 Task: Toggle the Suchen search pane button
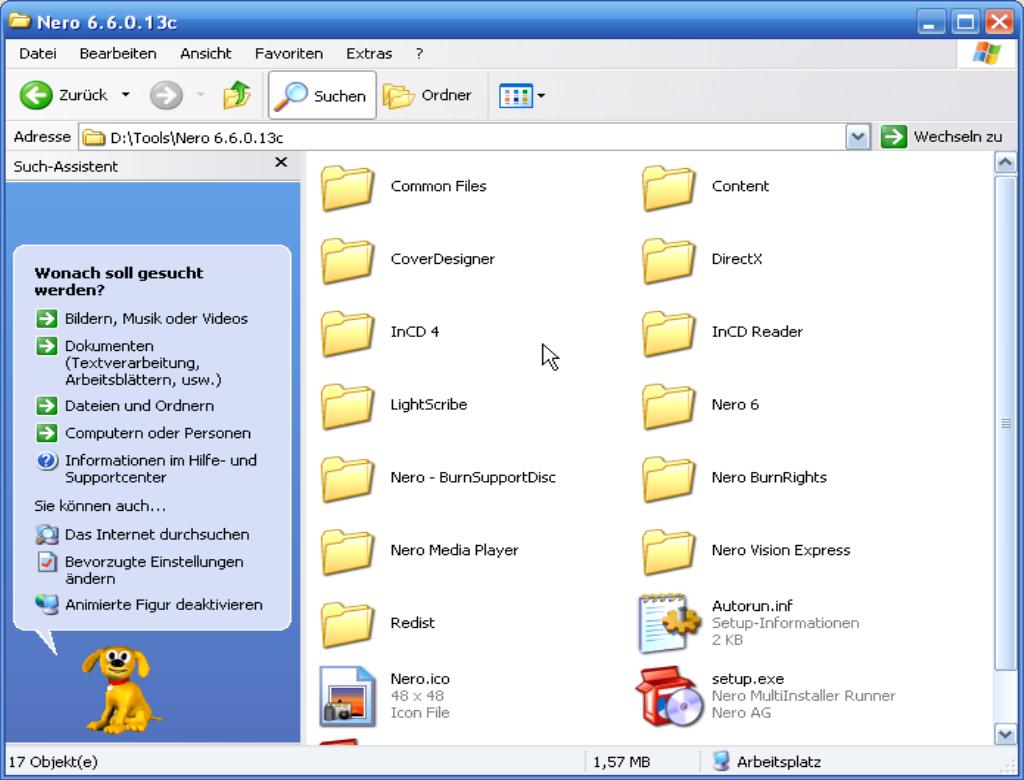coord(322,95)
